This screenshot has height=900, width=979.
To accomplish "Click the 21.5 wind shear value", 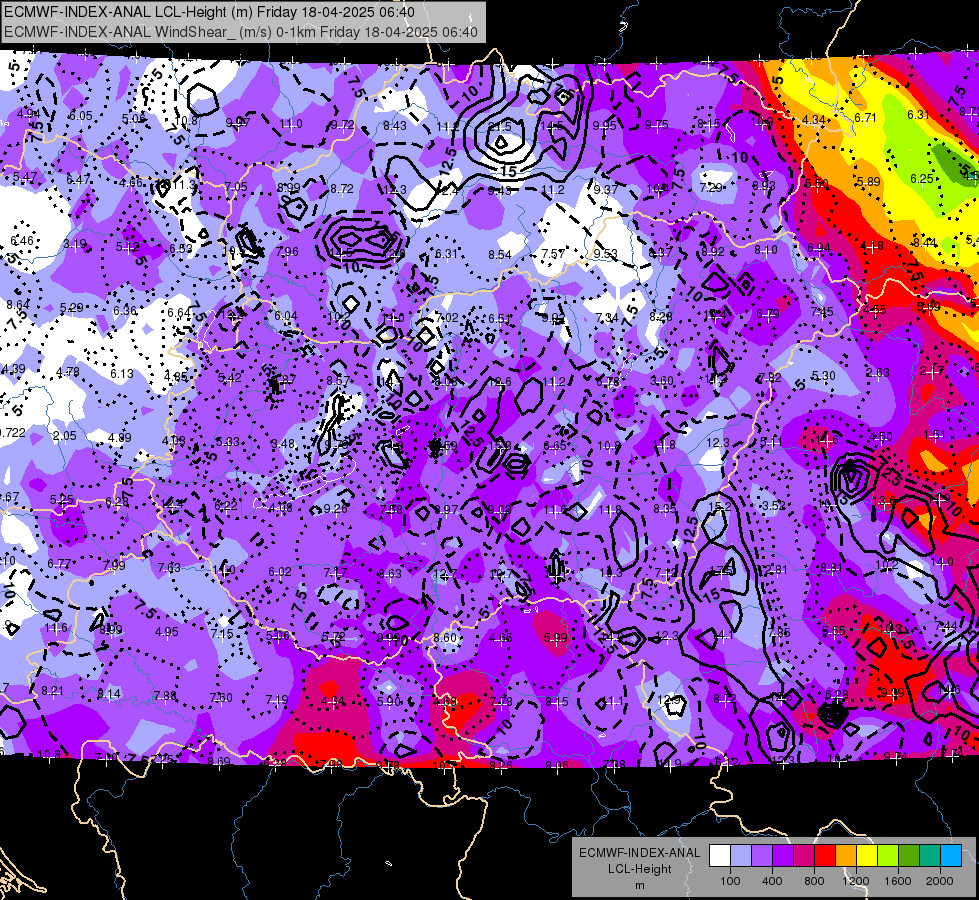I will (x=499, y=127).
